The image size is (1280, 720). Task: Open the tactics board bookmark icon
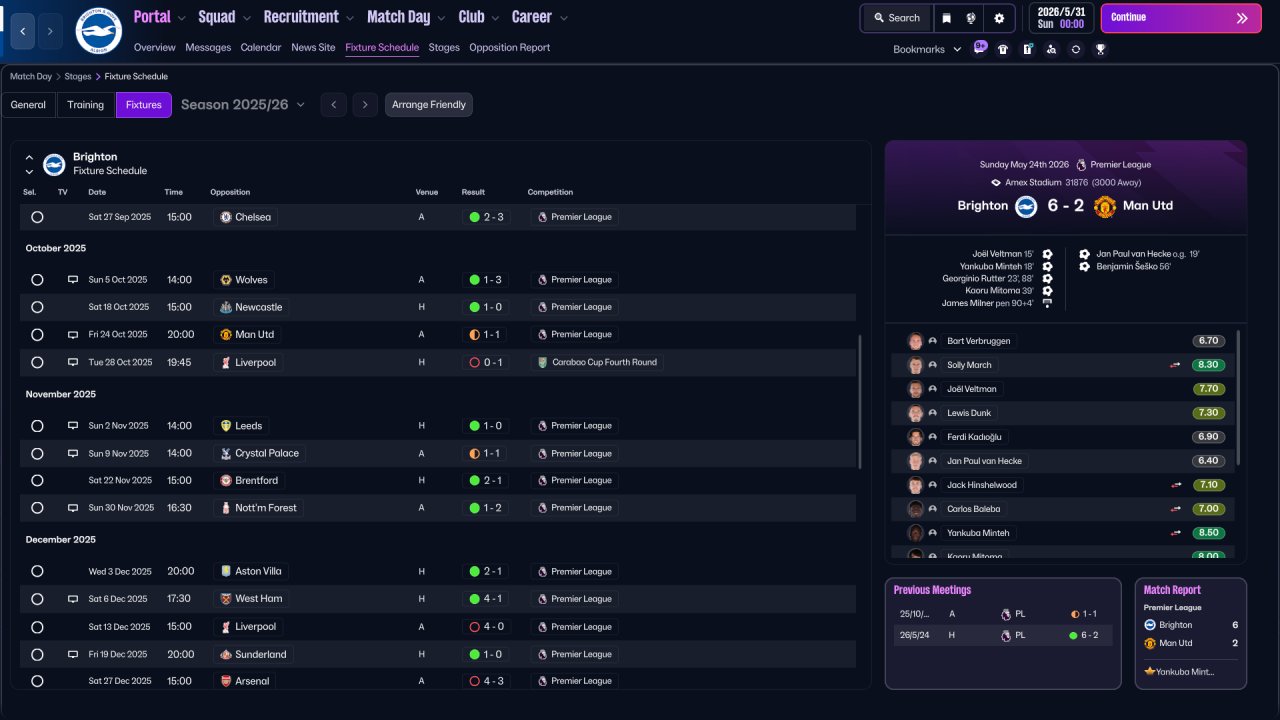tap(1027, 49)
